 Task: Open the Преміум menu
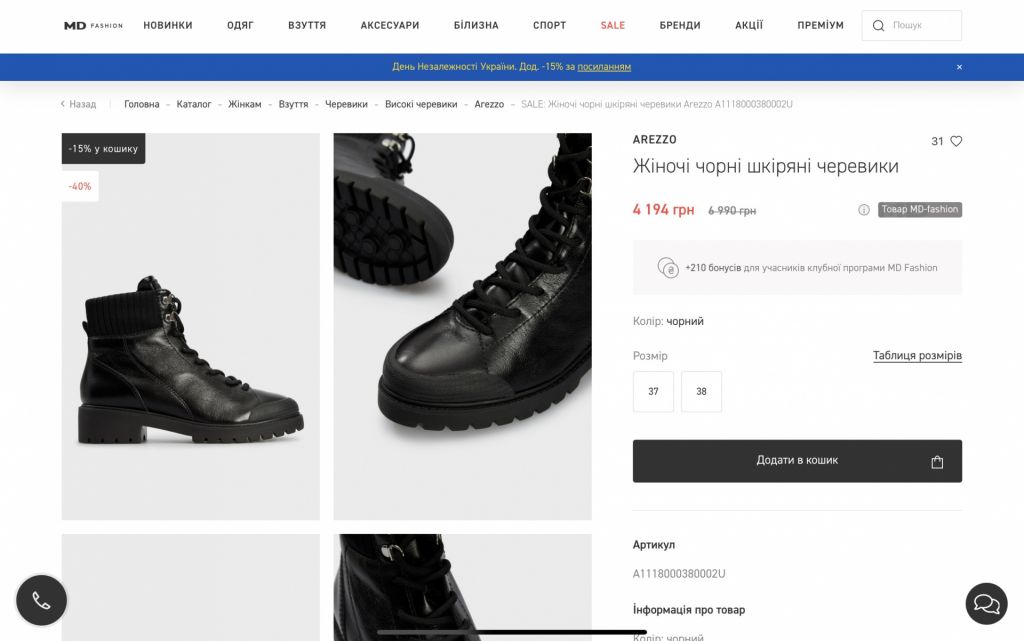point(820,25)
